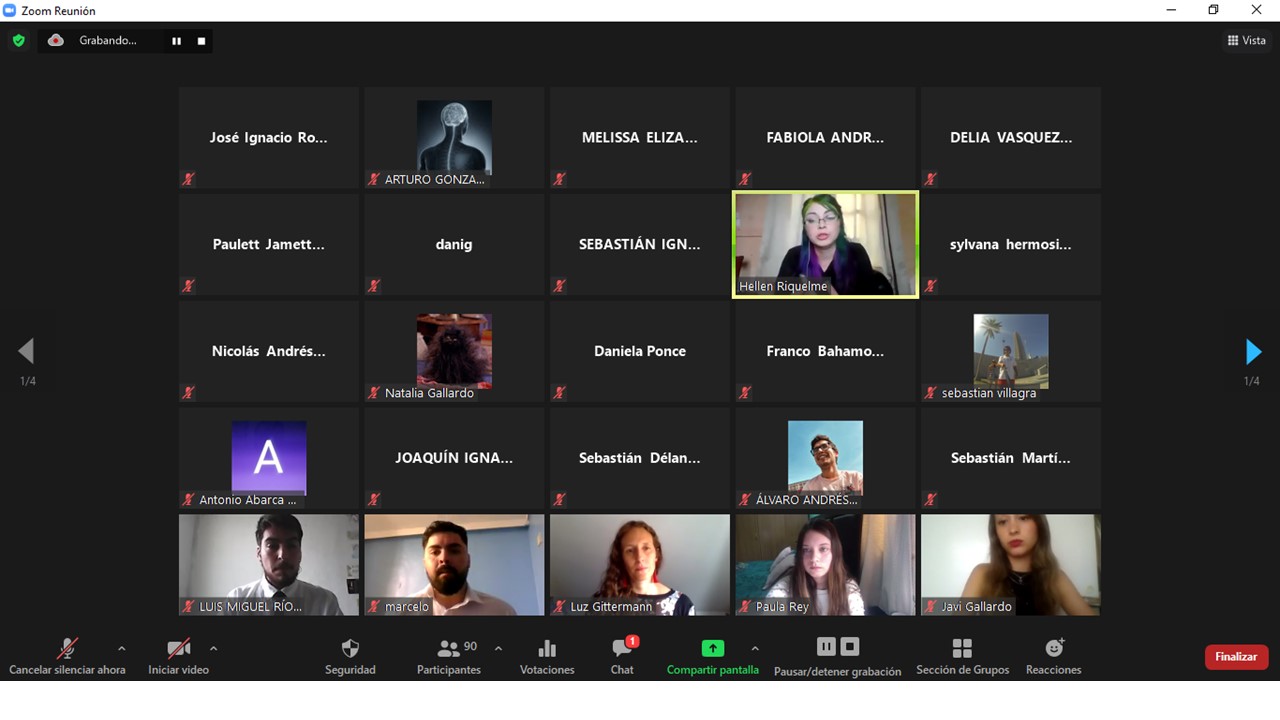This screenshot has height=720, width=1280.
Task: Open the Reacciones emoji menu
Action: 1053,649
